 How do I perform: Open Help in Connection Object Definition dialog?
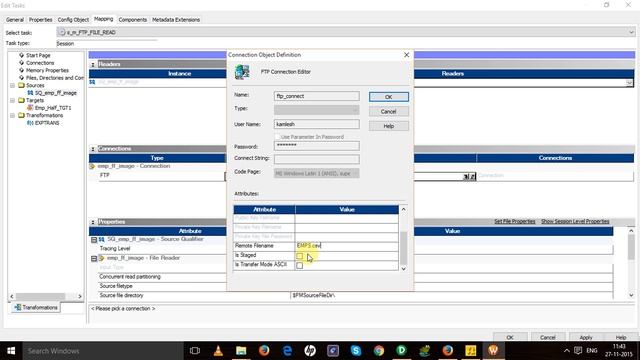tap(389, 126)
